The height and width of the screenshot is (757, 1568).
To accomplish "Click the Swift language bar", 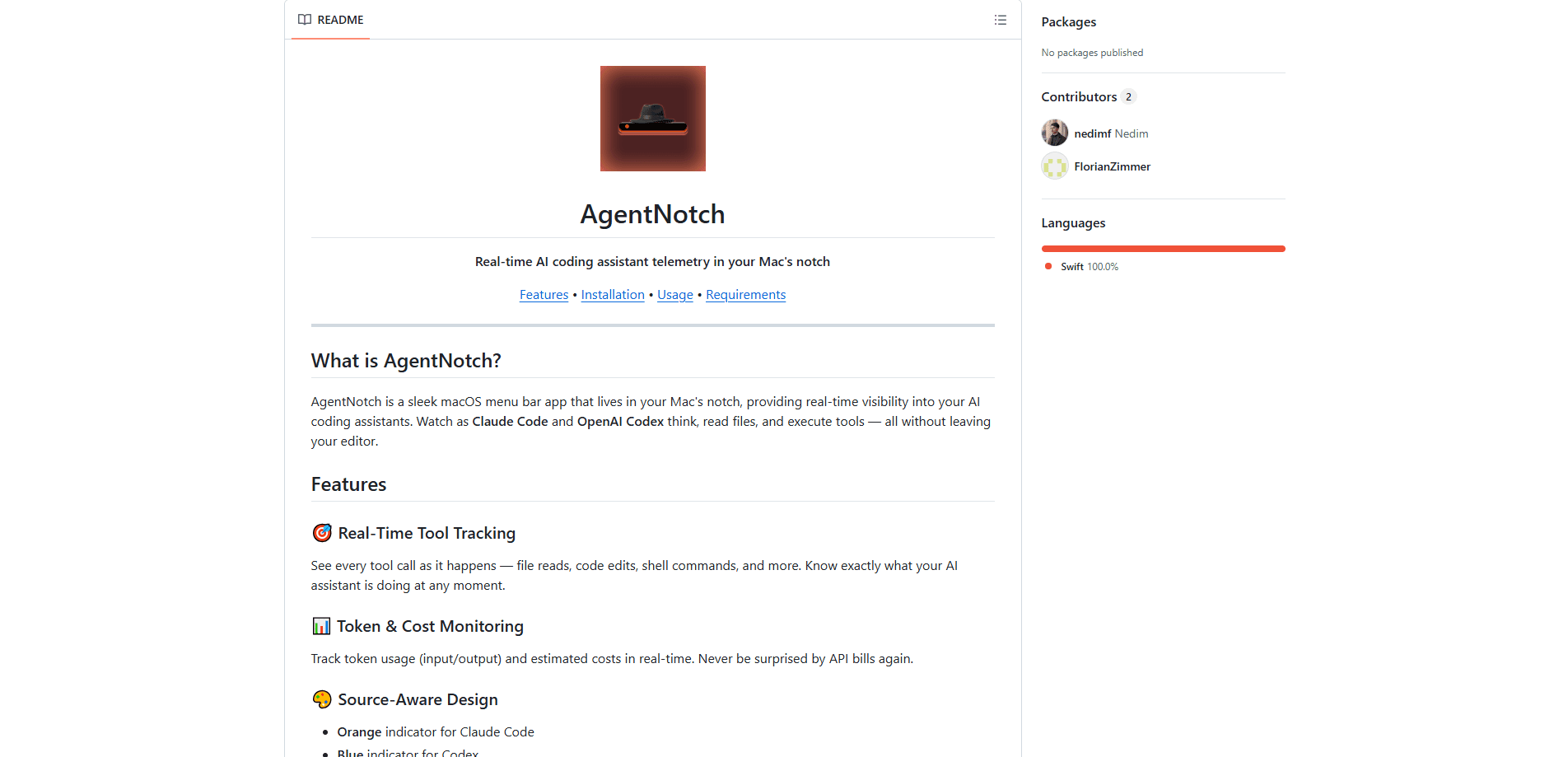I will click(1163, 249).
